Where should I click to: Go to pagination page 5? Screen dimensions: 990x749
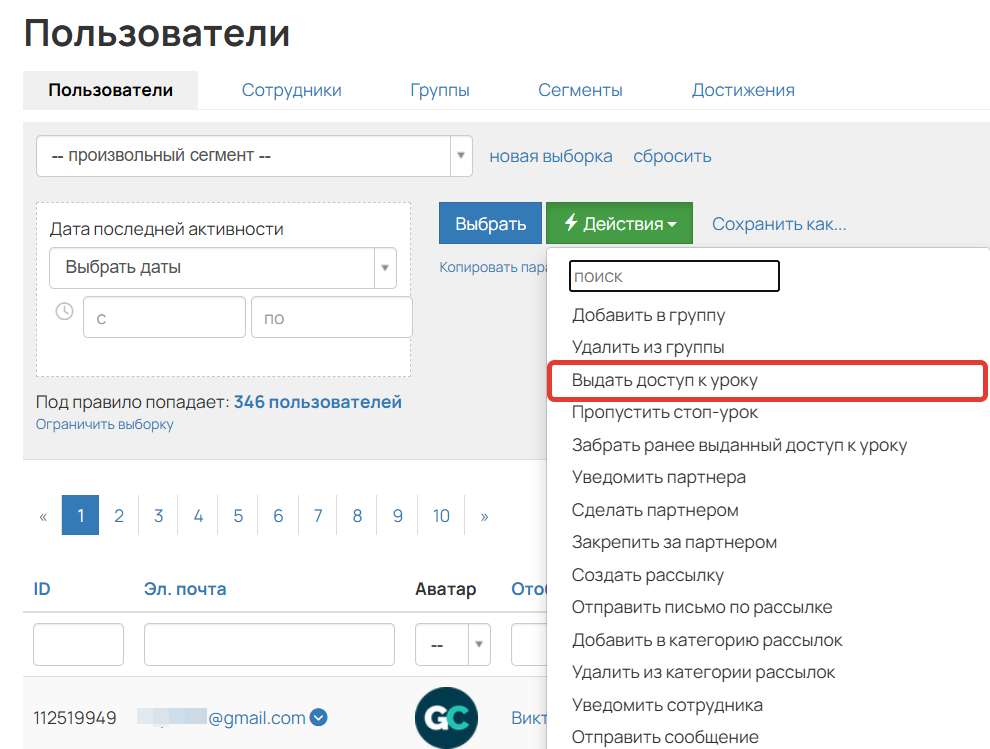click(x=238, y=516)
